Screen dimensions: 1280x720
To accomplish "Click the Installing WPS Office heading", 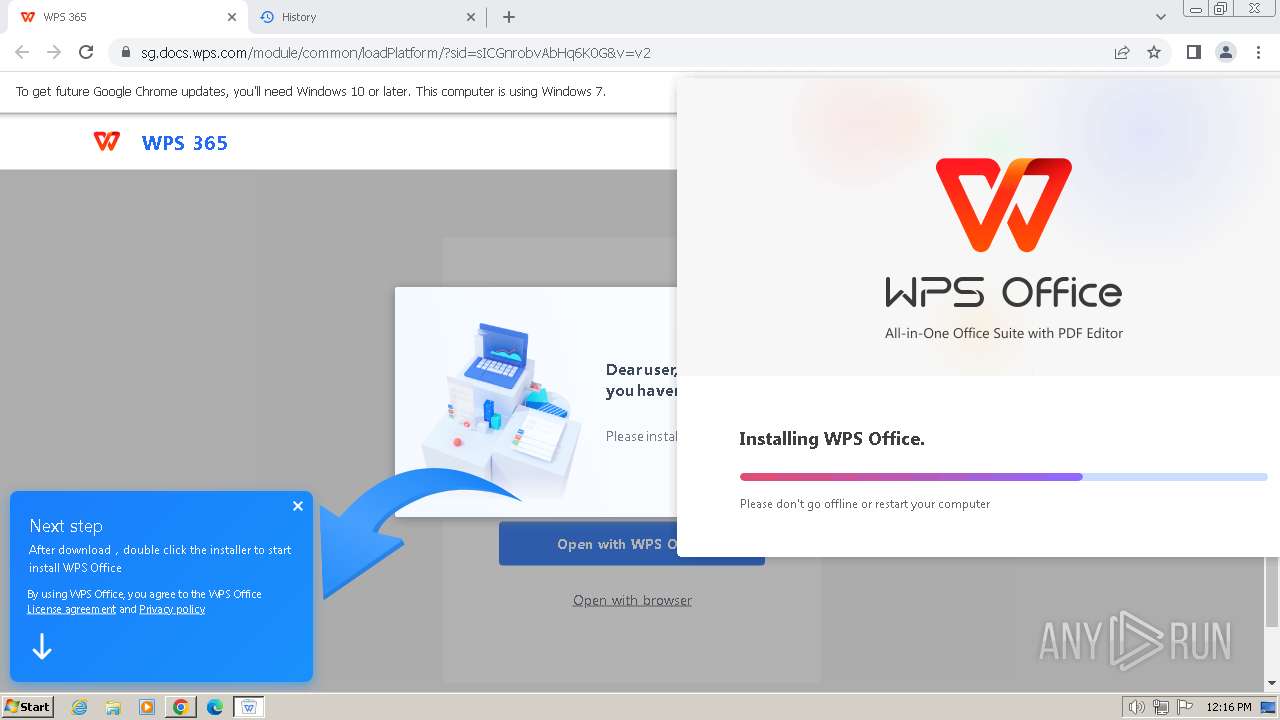I will (x=832, y=438).
